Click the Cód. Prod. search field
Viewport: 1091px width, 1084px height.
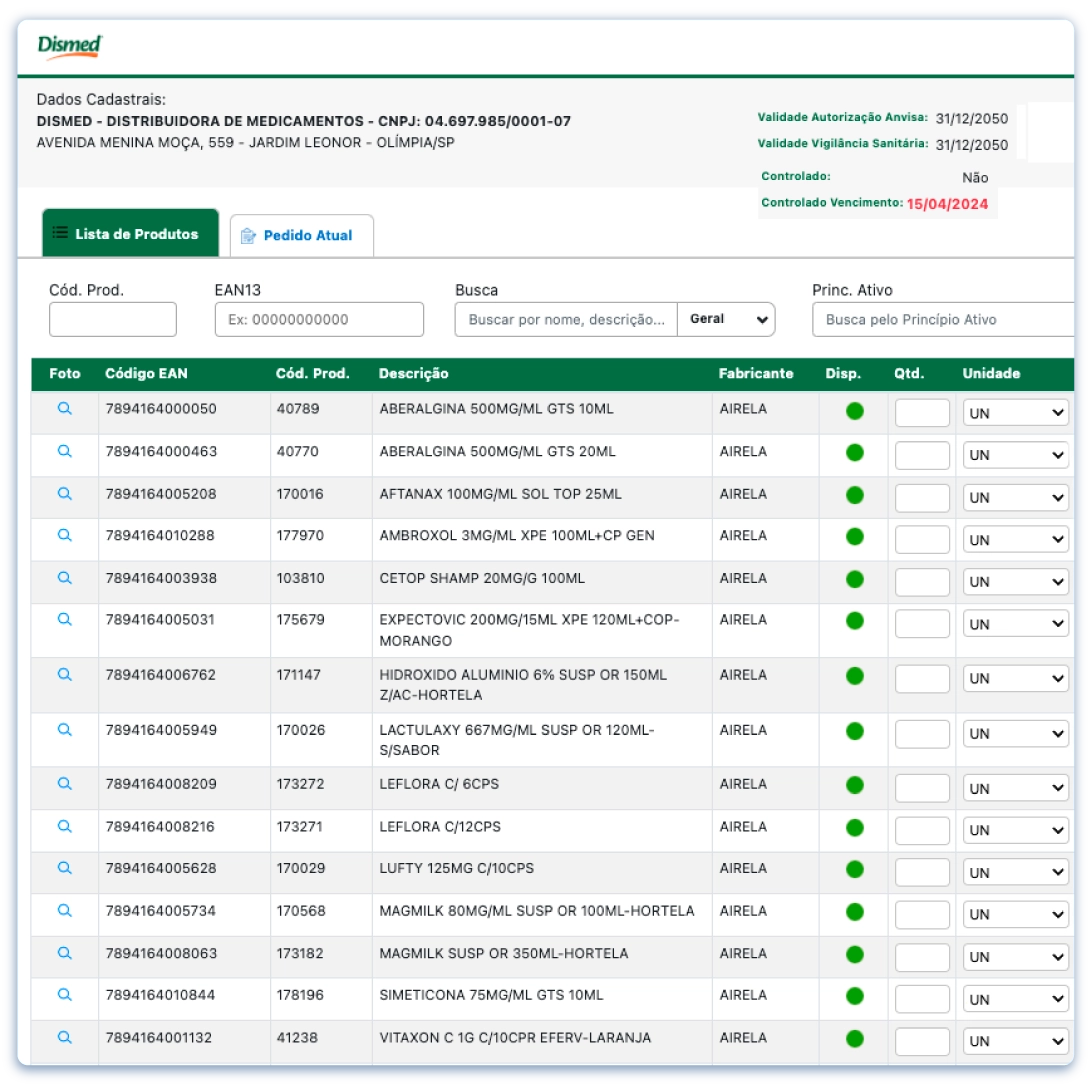click(x=113, y=320)
